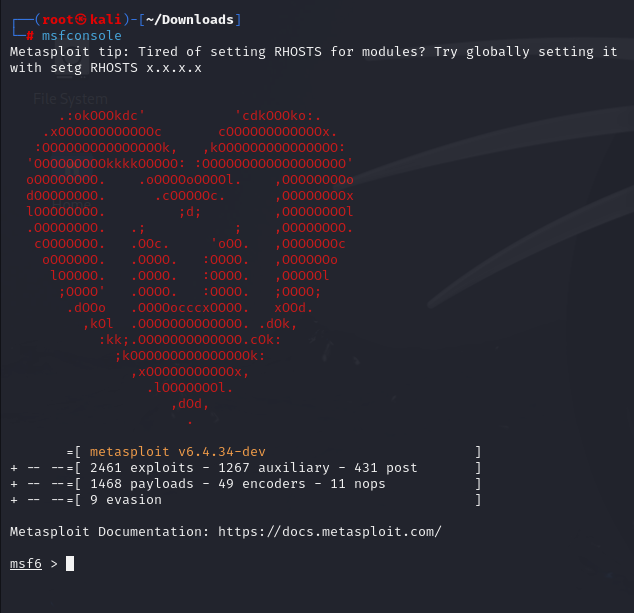The width and height of the screenshot is (634, 613).
Task: Click the '1267 auxiliary' count text
Action: [x=274, y=467]
